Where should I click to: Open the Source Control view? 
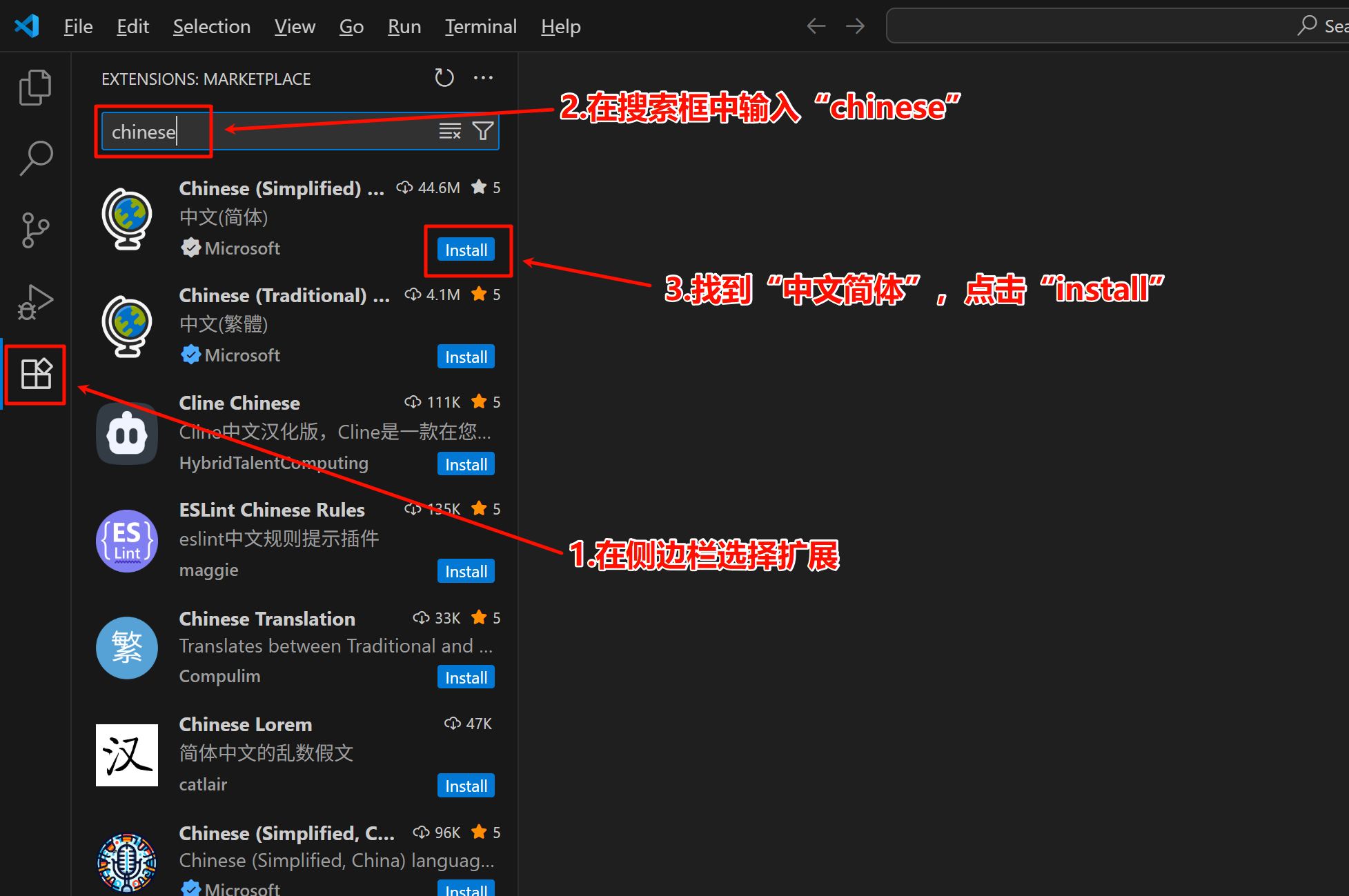(35, 230)
